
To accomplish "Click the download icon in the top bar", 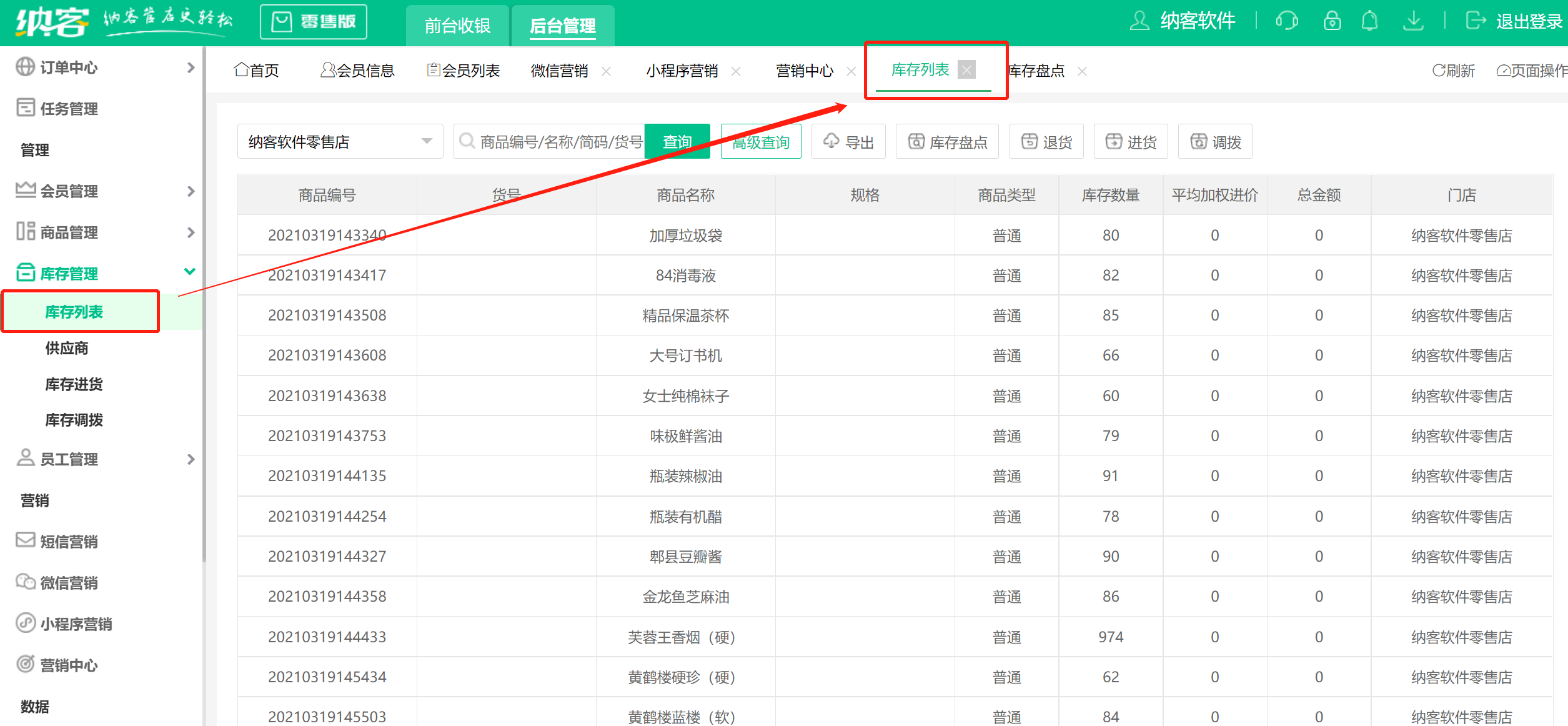I will tap(1414, 21).
